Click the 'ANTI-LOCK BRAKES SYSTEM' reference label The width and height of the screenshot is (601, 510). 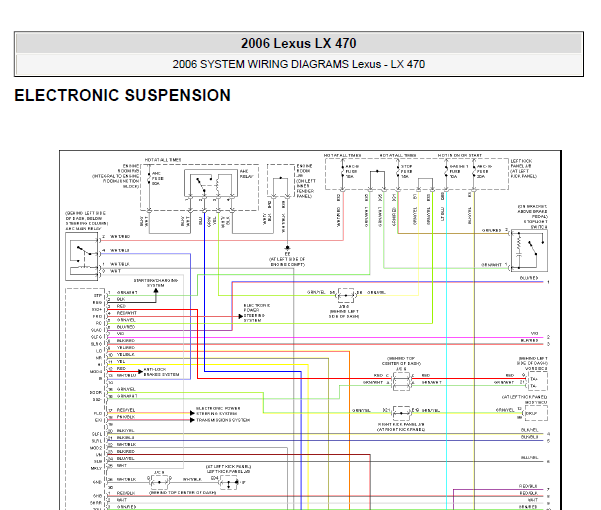pos(161,372)
